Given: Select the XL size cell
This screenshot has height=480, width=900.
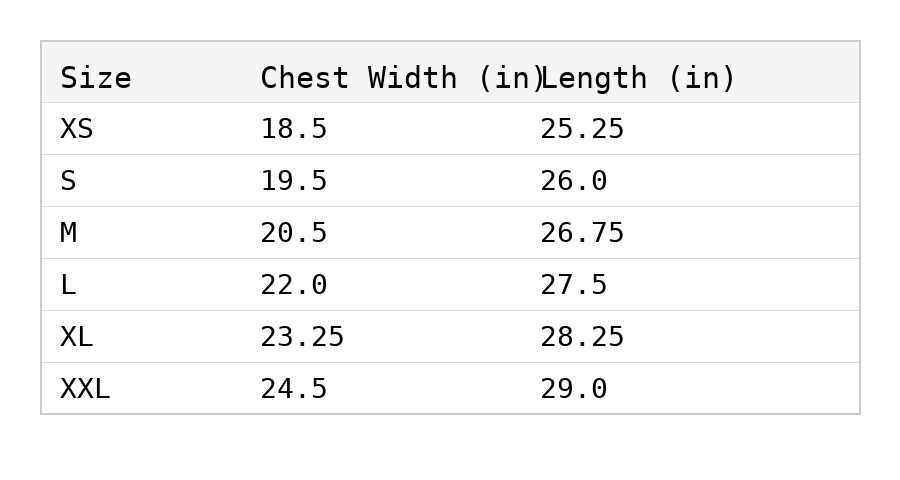Looking at the screenshot, I should click(77, 338).
